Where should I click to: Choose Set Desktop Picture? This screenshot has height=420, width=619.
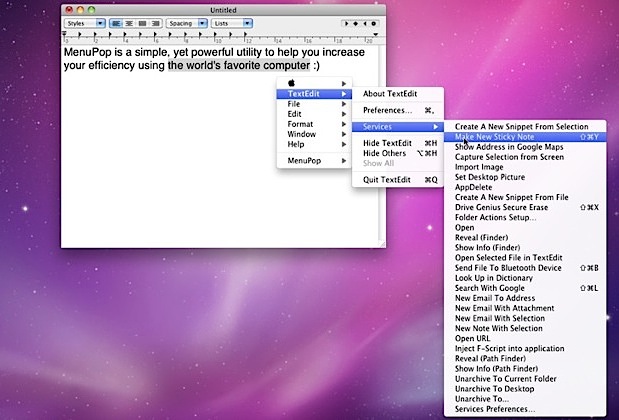click(x=525, y=177)
